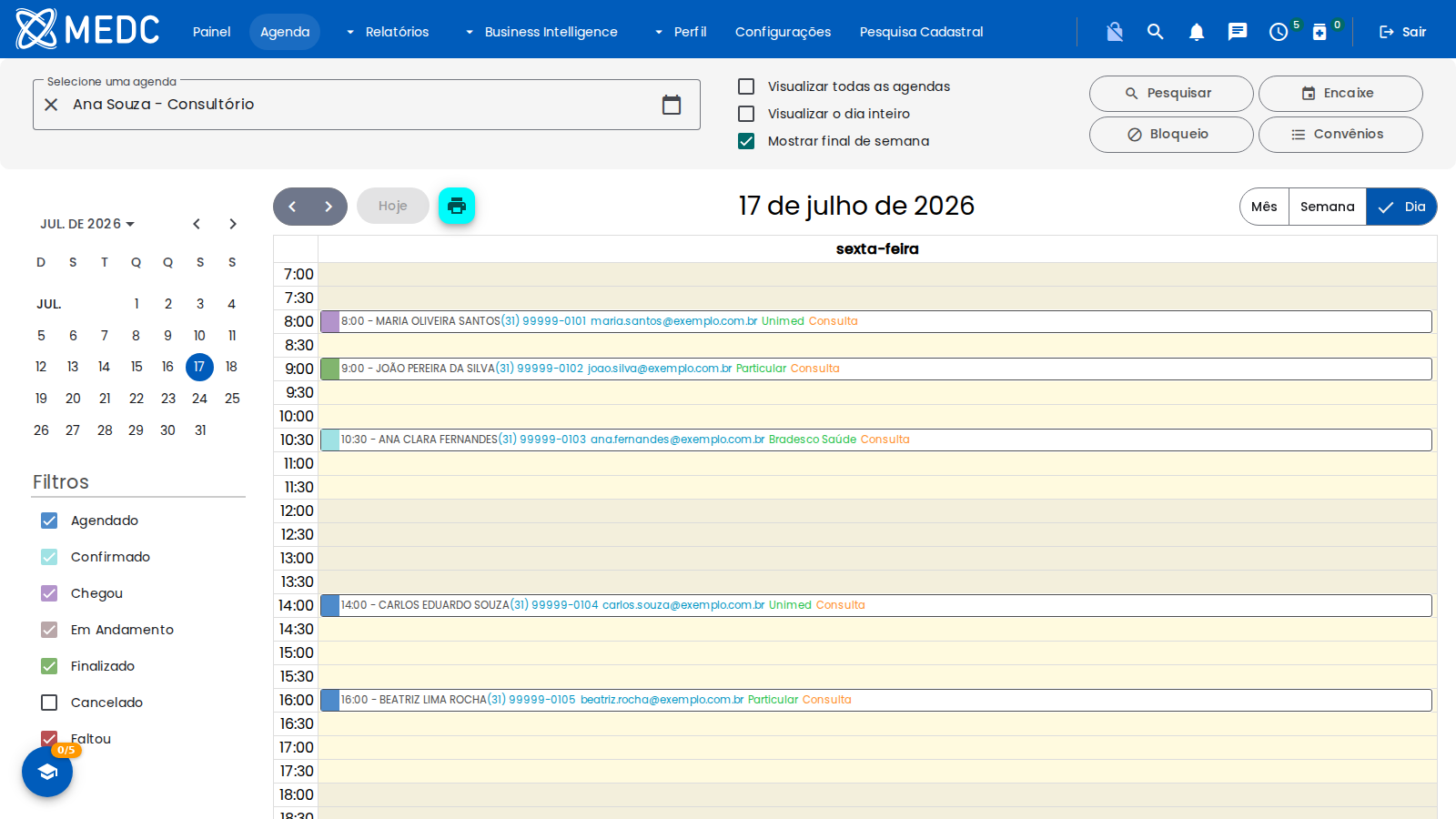Enable Visualizar todas as agendas checkbox
This screenshot has width=1456, height=819.
pyautogui.click(x=746, y=86)
